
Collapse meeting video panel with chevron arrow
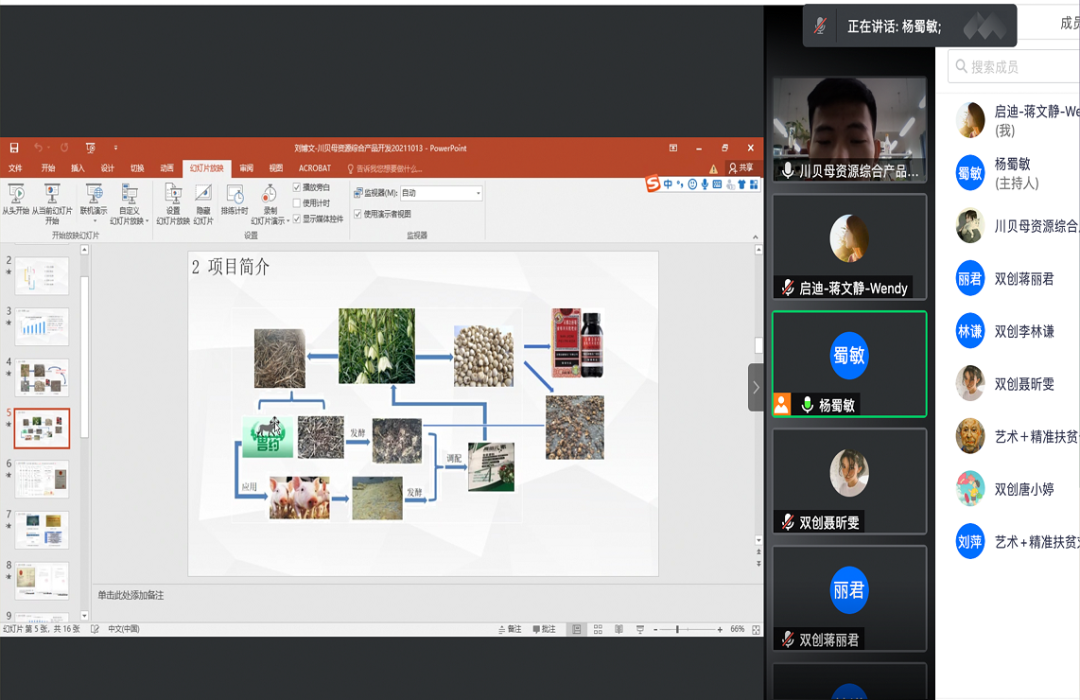(x=756, y=387)
